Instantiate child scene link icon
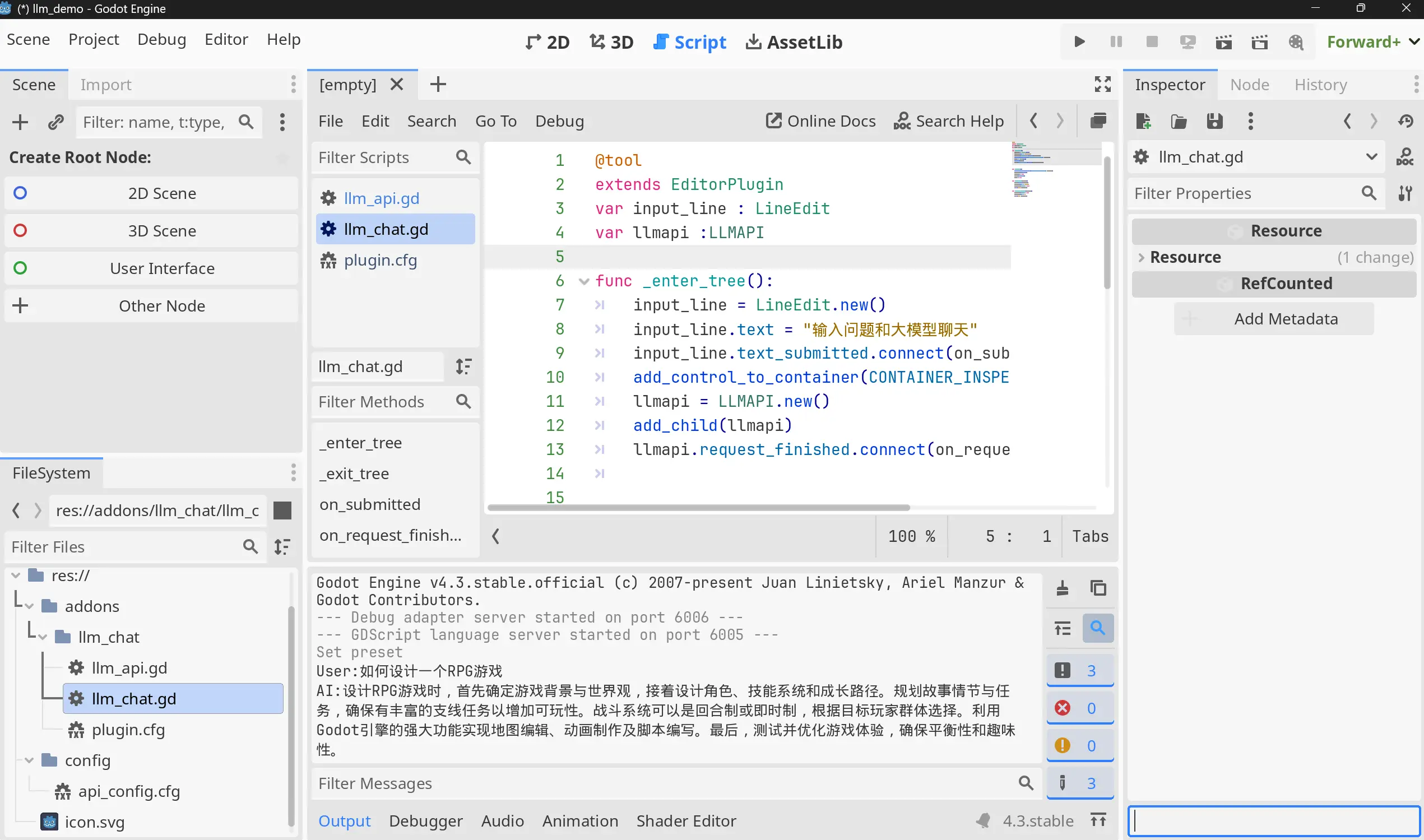This screenshot has height=840, width=1424. (55, 122)
